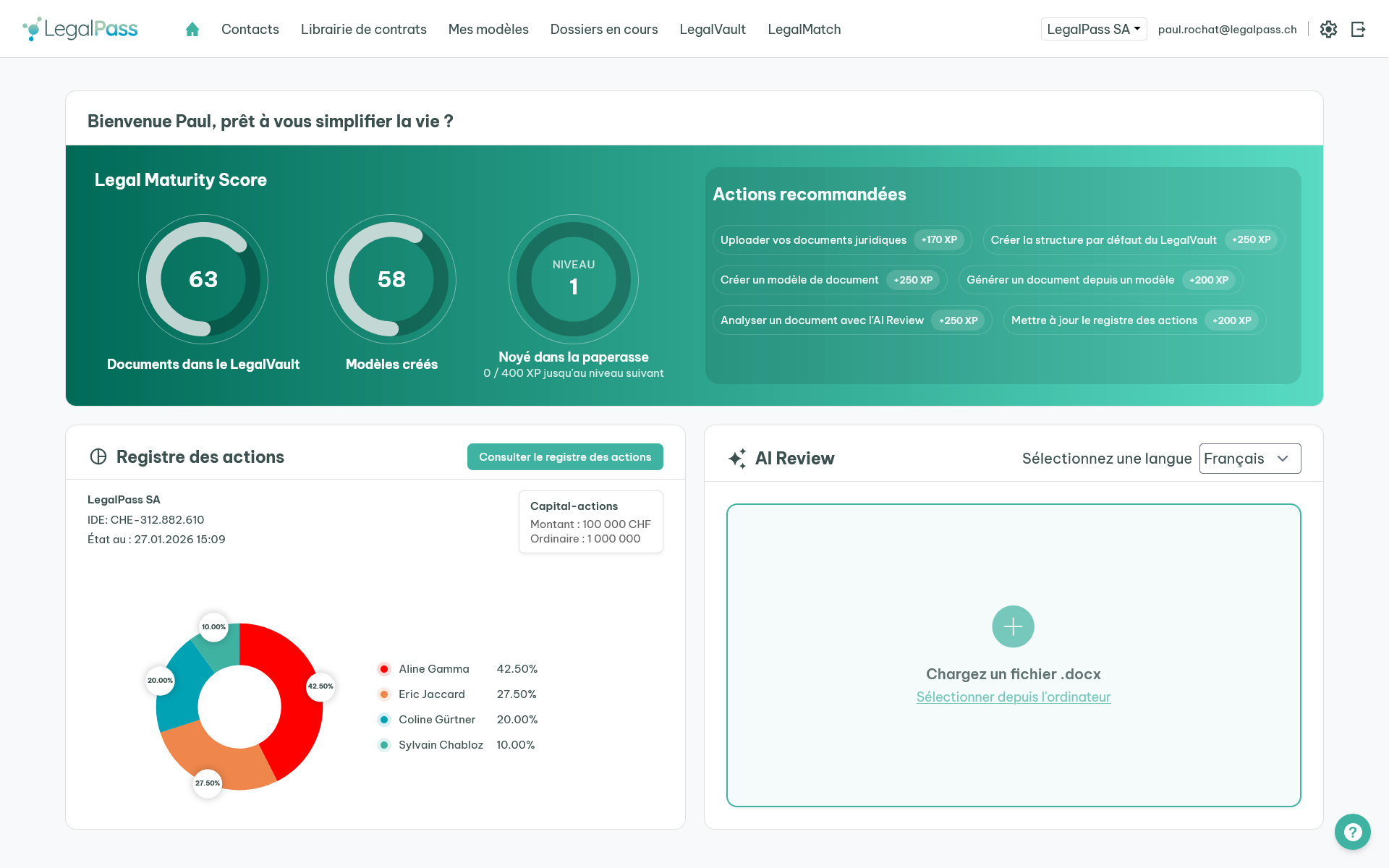
Task: Click the AI Review sparkle icon
Action: [737, 458]
